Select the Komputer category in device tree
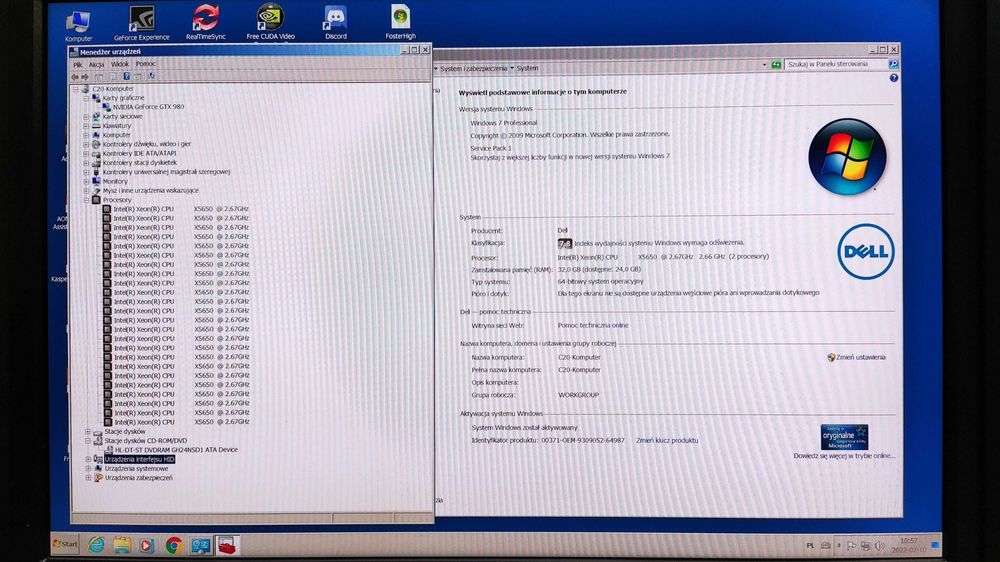The width and height of the screenshot is (1000, 562). 116,135
